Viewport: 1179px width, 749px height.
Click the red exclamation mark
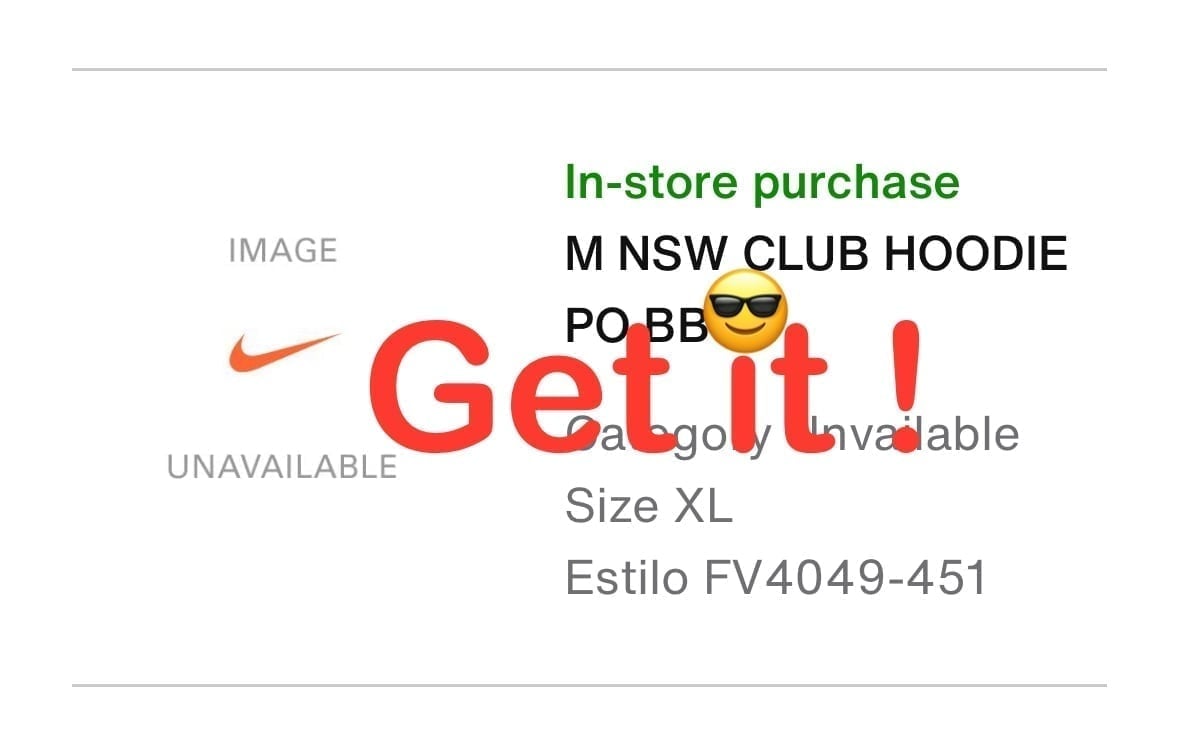906,386
